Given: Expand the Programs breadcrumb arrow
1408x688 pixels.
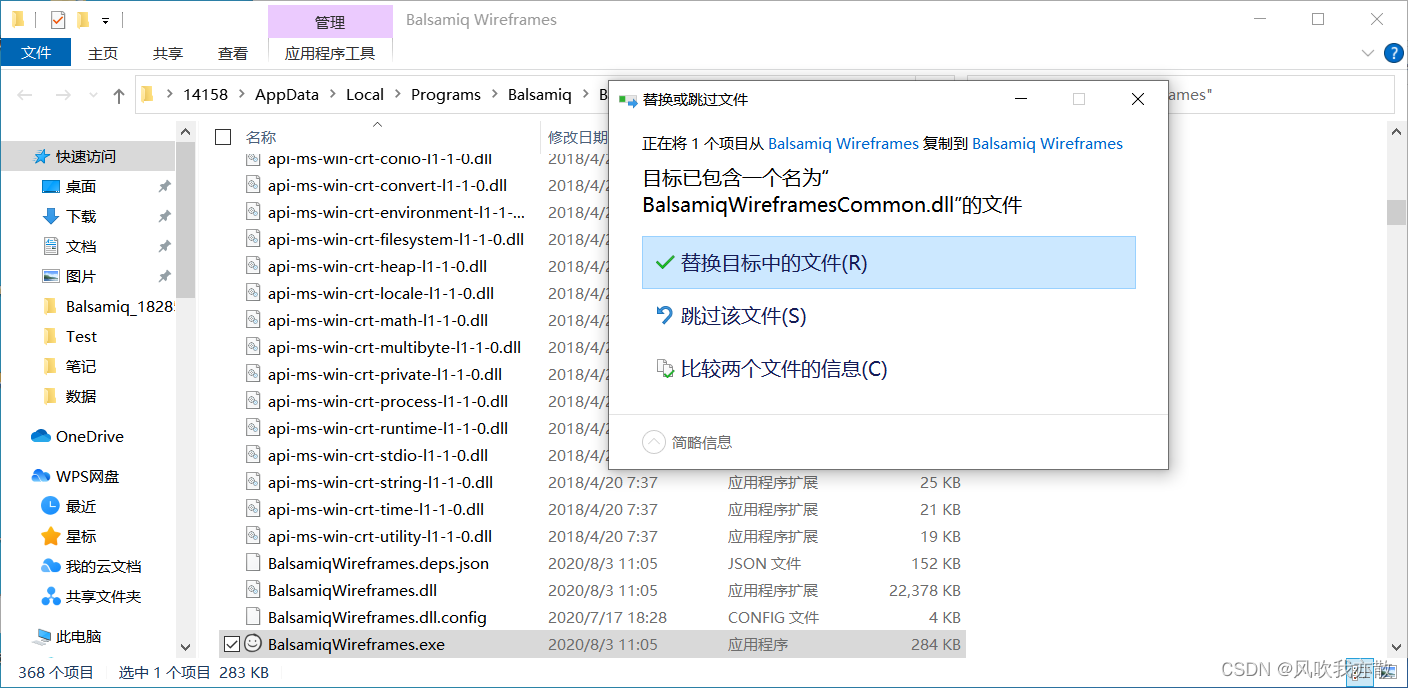Looking at the screenshot, I should tap(495, 95).
